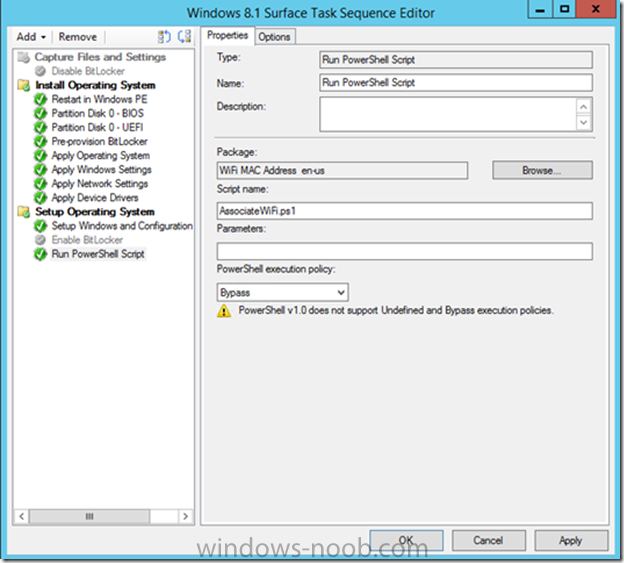The height and width of the screenshot is (563, 624).
Task: Minimize the Task Sequence Editor window
Action: [540, 9]
